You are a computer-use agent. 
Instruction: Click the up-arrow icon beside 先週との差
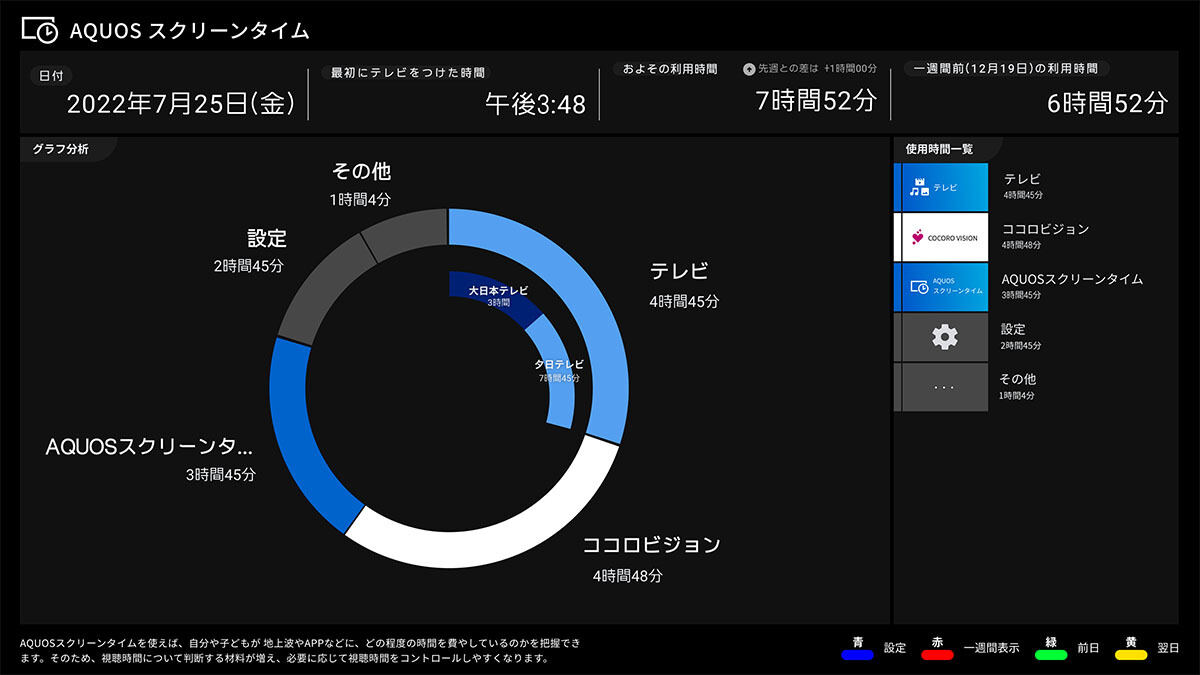tap(748, 69)
